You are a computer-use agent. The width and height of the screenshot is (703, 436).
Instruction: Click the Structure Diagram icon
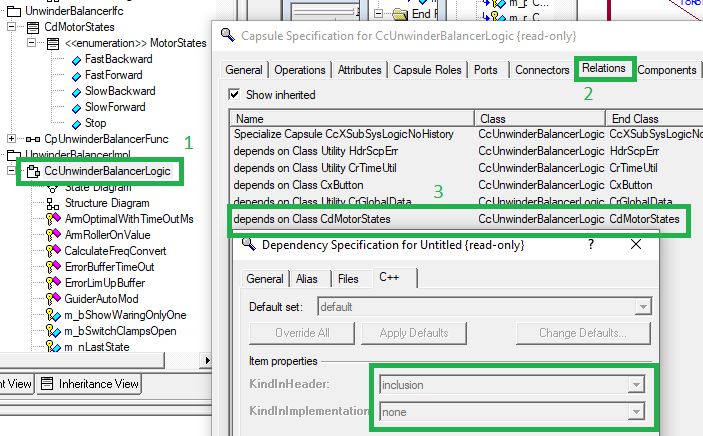pos(53,204)
